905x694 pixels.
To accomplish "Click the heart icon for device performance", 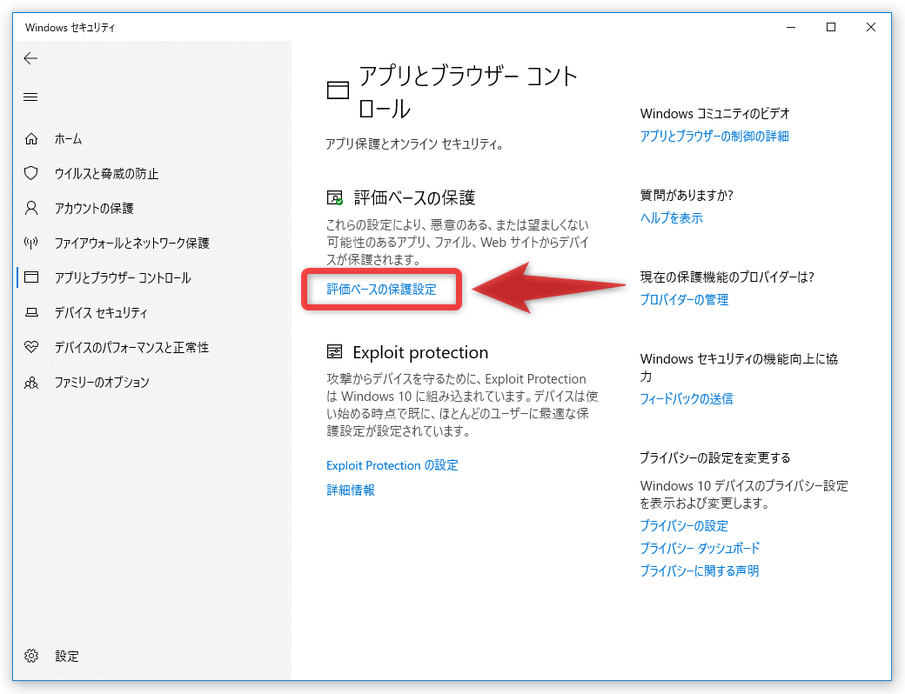I will (31, 347).
